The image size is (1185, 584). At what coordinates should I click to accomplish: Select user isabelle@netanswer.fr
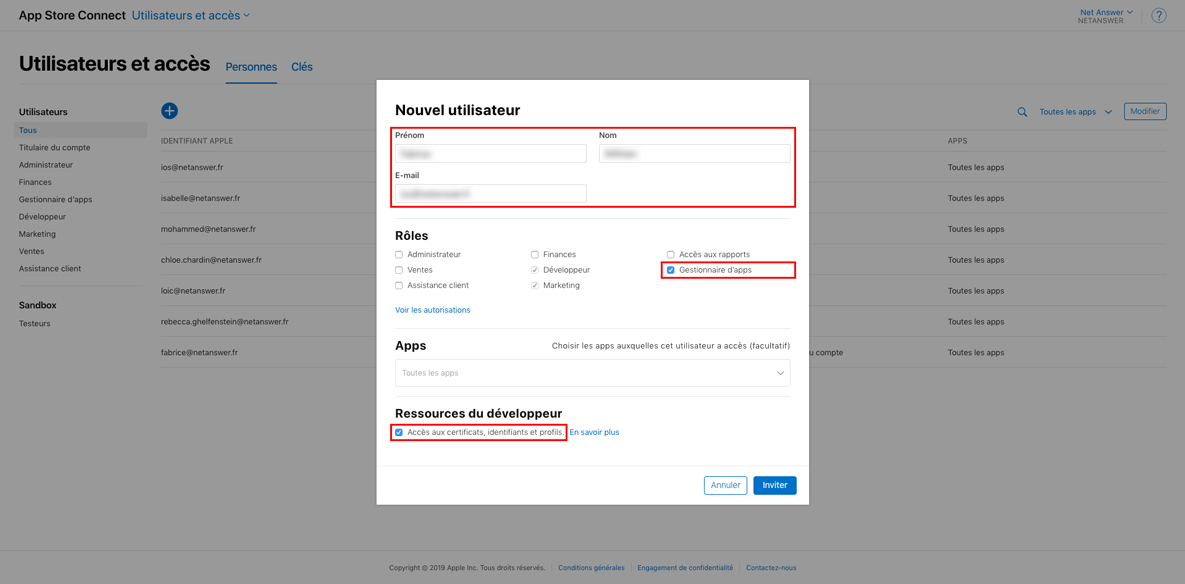pyautogui.click(x=200, y=198)
